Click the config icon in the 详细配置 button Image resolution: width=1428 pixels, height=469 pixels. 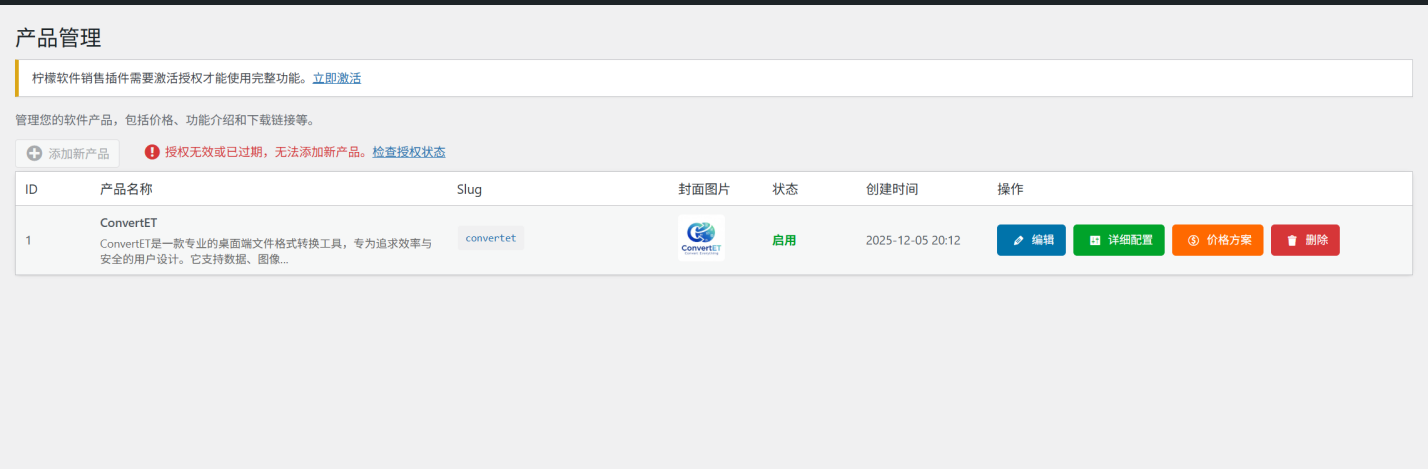(x=1095, y=240)
